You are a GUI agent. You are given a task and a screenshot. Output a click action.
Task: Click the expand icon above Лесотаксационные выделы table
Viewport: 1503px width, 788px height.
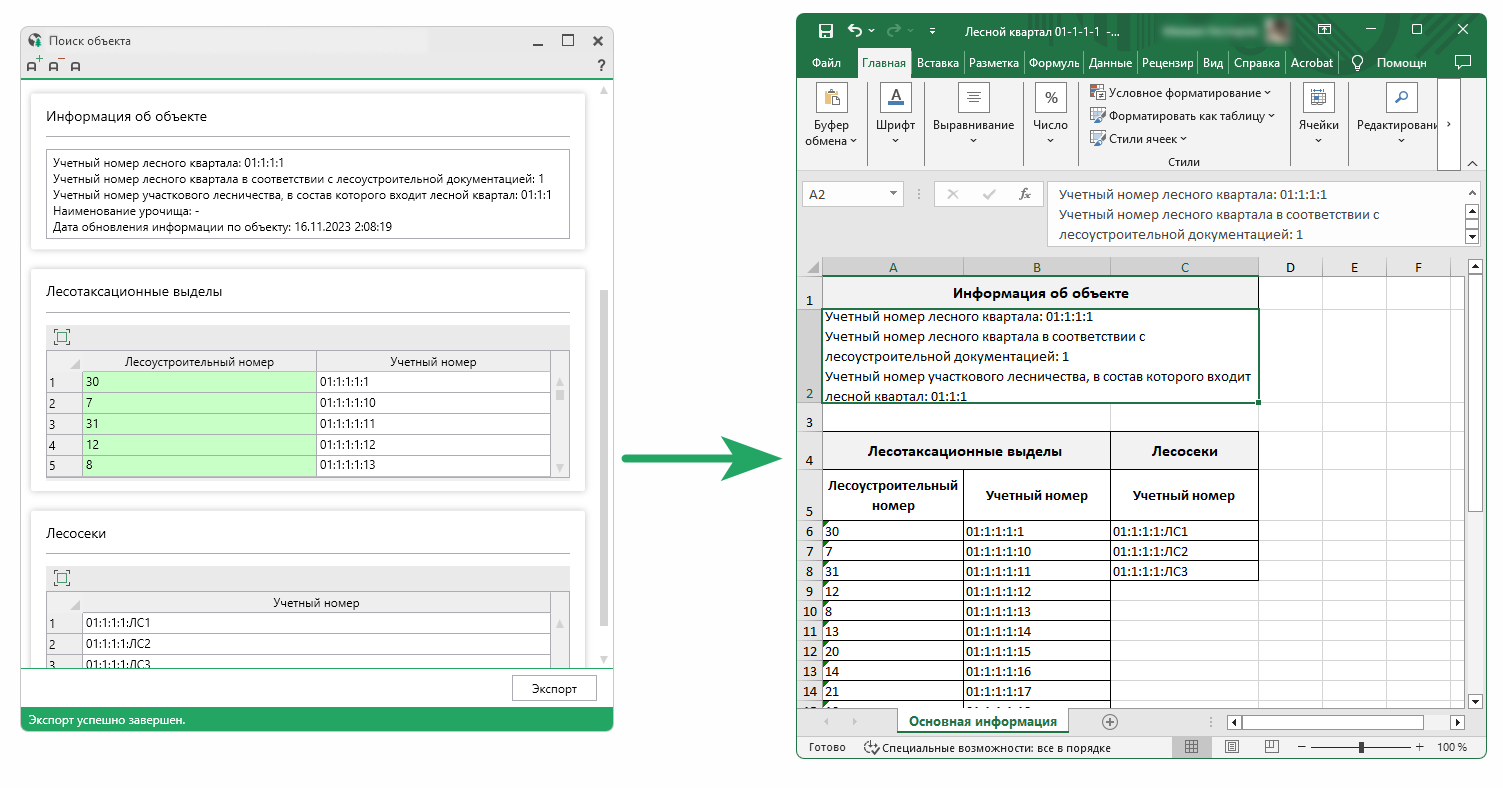click(x=61, y=338)
